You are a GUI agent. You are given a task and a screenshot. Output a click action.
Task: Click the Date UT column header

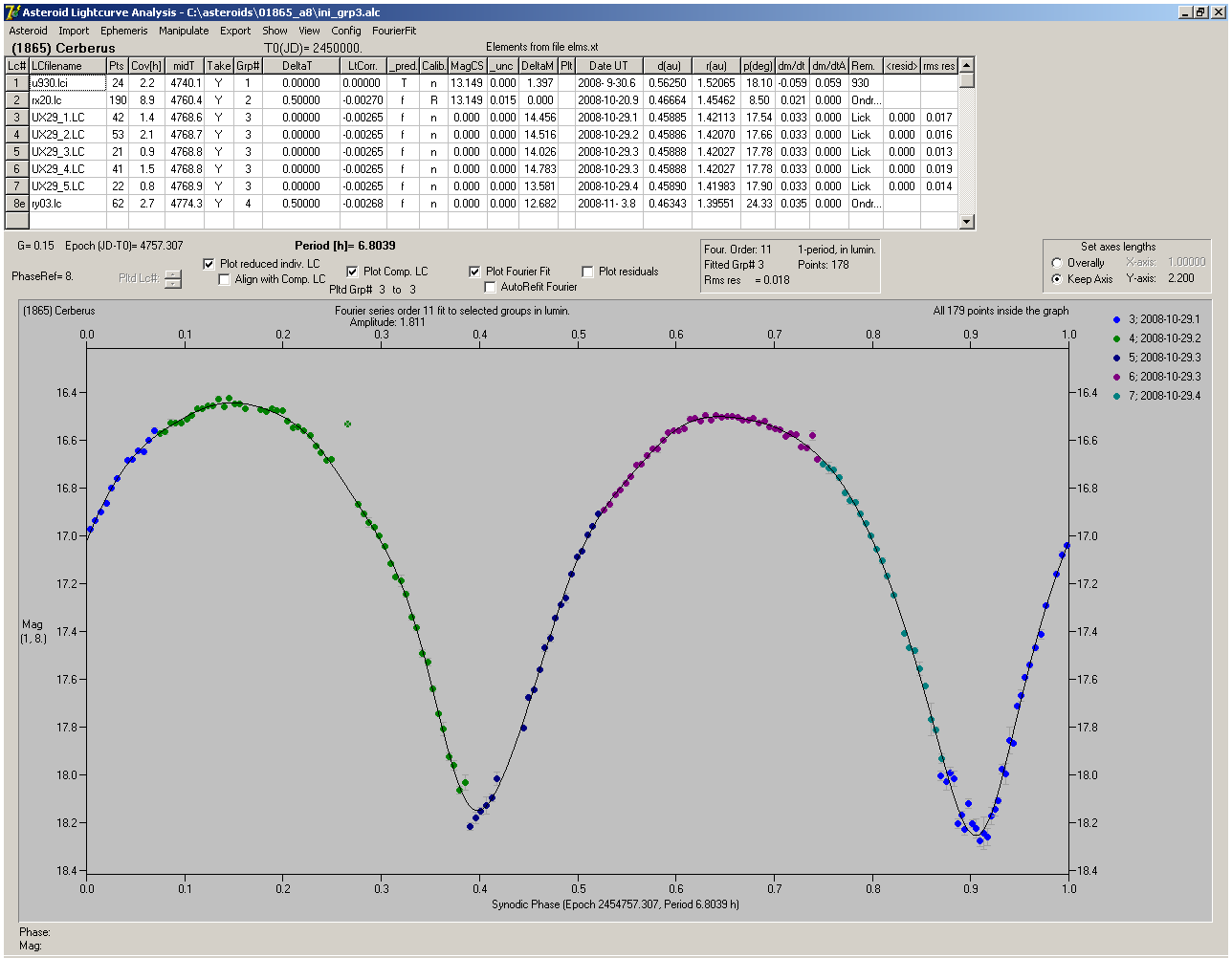(608, 66)
